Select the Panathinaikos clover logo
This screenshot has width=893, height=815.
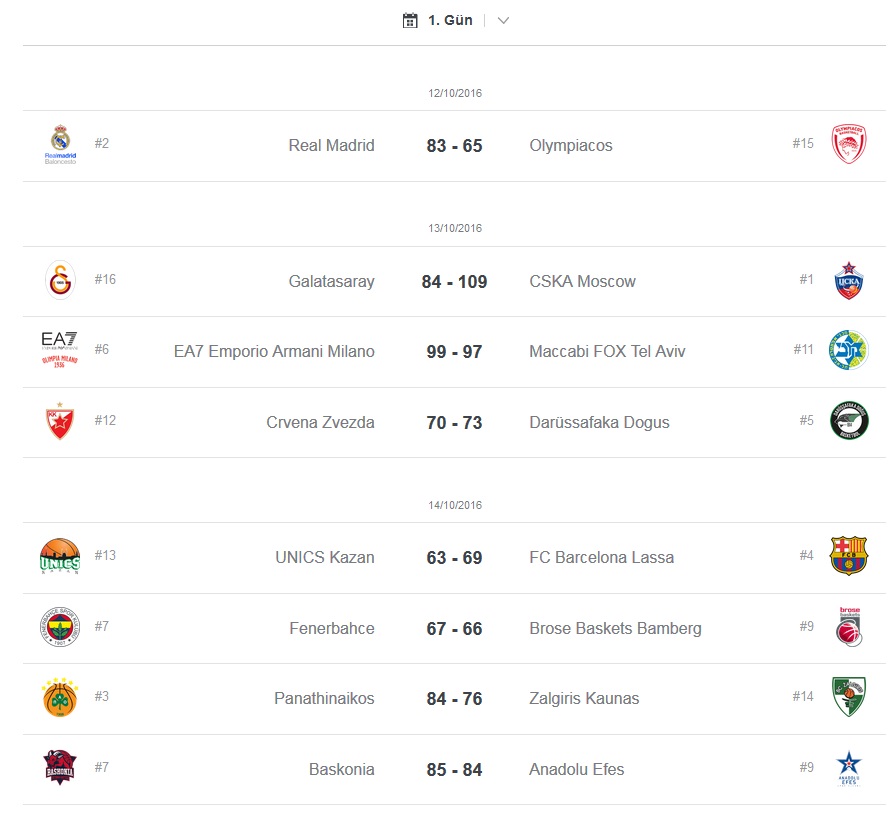(x=60, y=697)
